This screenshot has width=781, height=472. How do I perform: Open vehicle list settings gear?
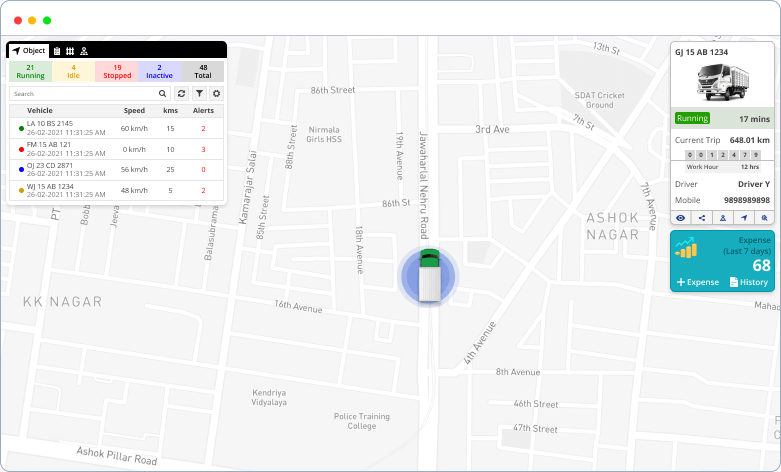216,94
